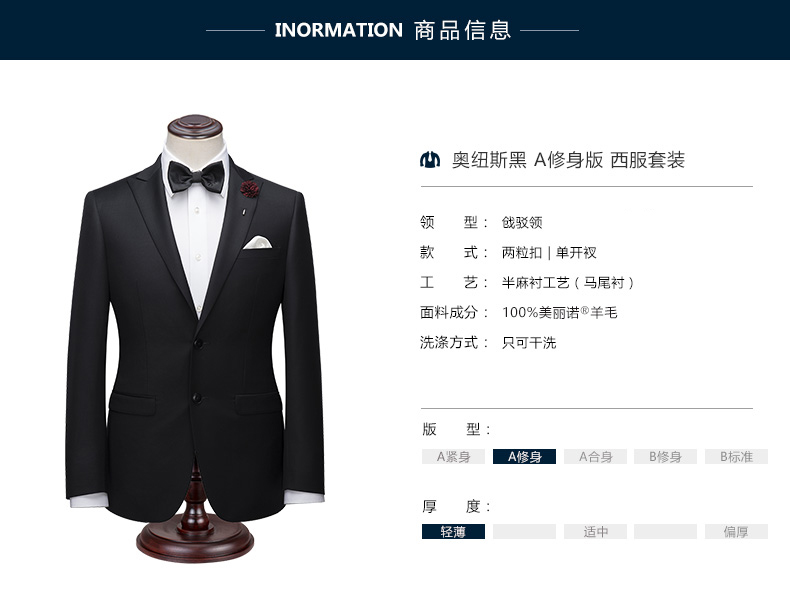Click the red lapel flower pin
Image resolution: width=790 pixels, height=613 pixels.
tap(249, 189)
